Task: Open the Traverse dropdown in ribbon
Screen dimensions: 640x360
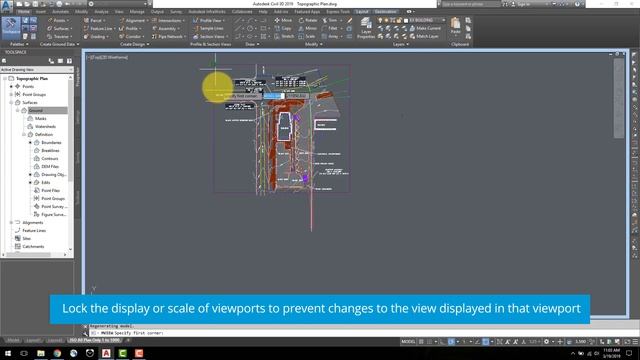Action: pos(59,37)
